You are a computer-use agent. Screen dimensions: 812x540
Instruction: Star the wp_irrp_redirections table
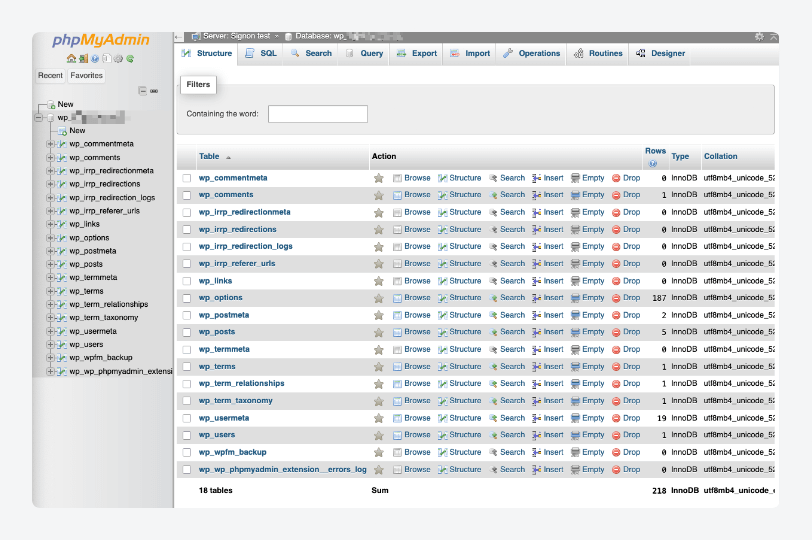[x=379, y=230]
